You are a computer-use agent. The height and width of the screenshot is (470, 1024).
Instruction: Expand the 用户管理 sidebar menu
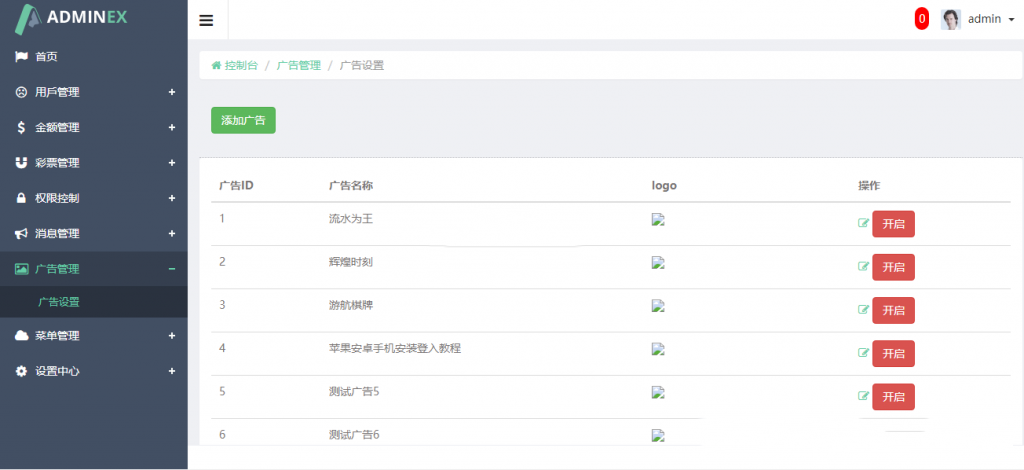pos(93,92)
